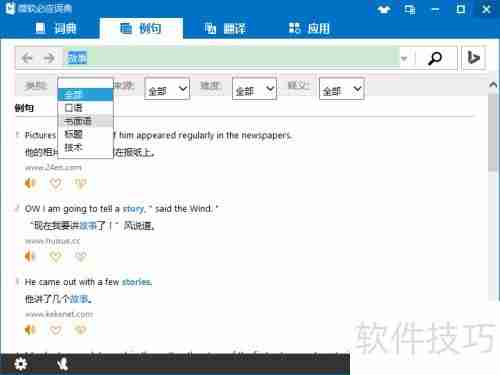Click the 例句 section heading
Viewport: 500px width, 375px height.
click(24, 108)
